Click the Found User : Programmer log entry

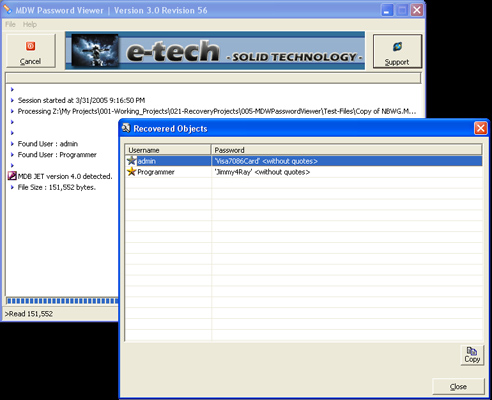tap(57, 155)
